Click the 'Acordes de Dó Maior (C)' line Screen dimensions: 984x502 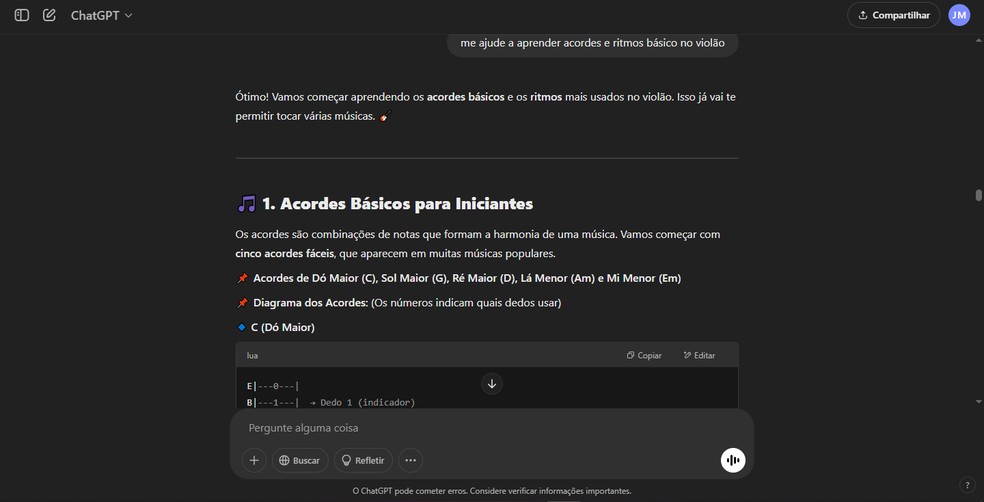pos(459,278)
